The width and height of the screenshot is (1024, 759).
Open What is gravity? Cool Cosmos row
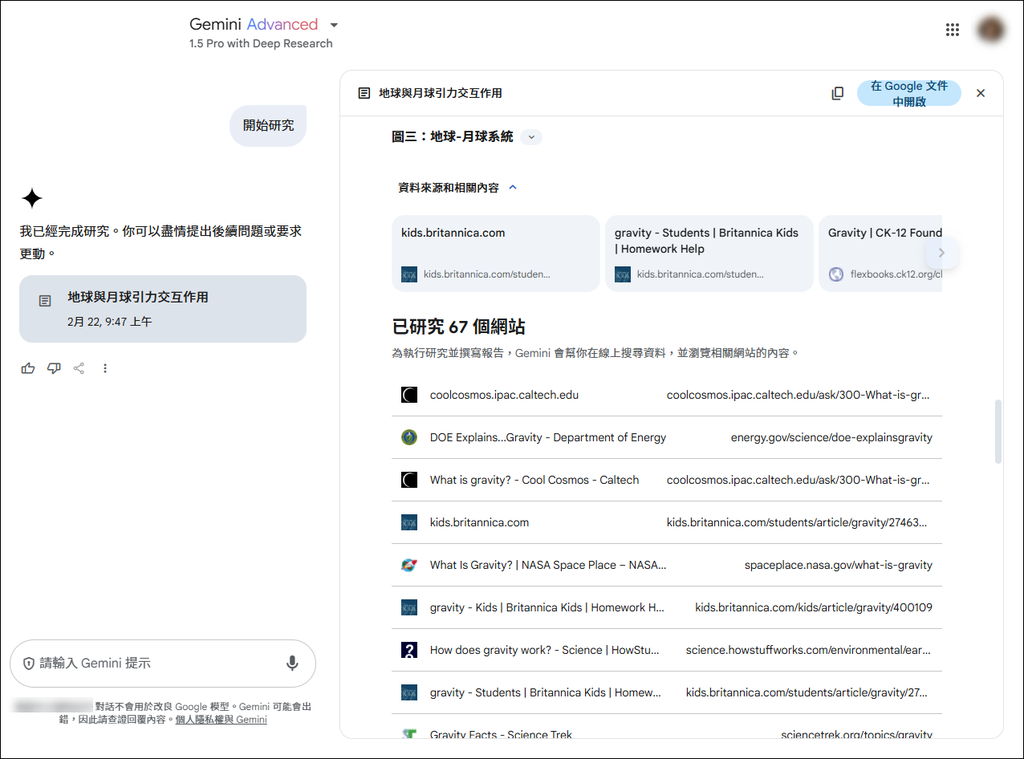coord(667,480)
